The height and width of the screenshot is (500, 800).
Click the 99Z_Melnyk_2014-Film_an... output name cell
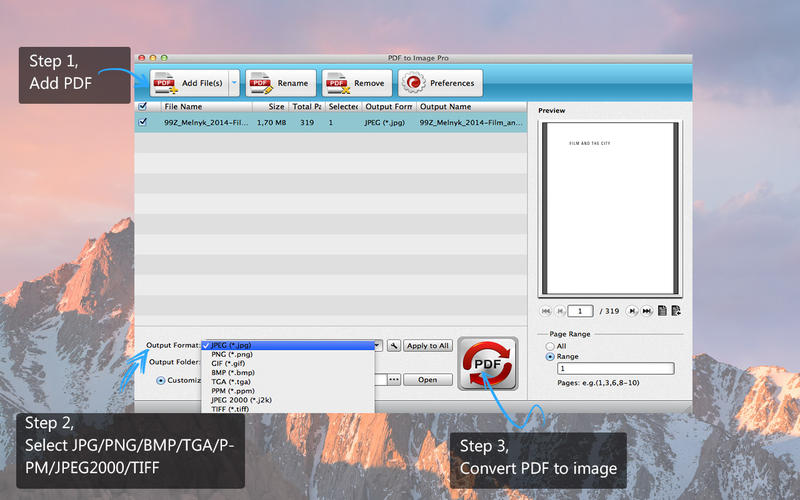(471, 122)
